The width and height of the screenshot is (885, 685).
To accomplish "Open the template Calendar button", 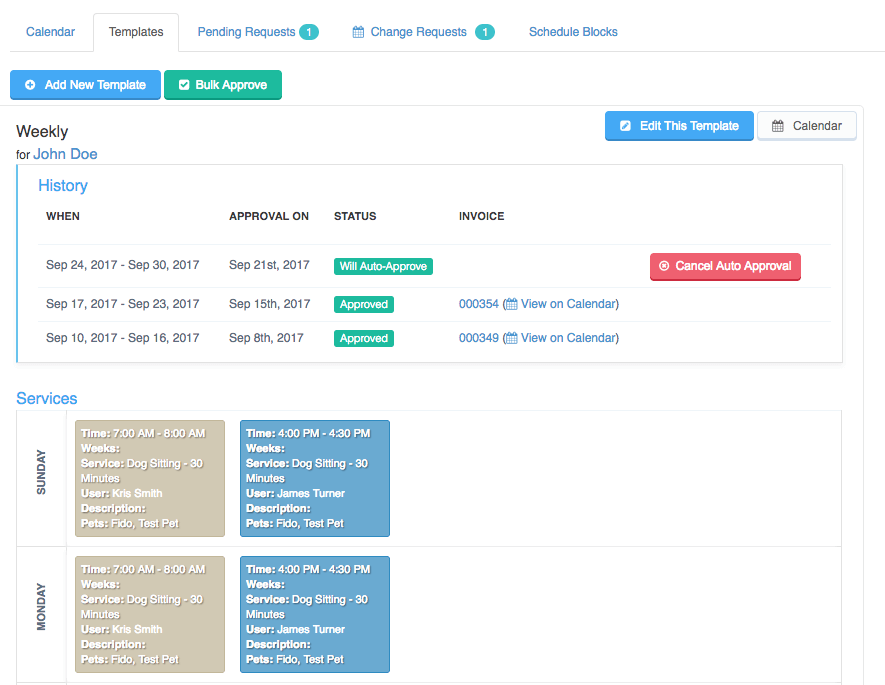I will [807, 126].
